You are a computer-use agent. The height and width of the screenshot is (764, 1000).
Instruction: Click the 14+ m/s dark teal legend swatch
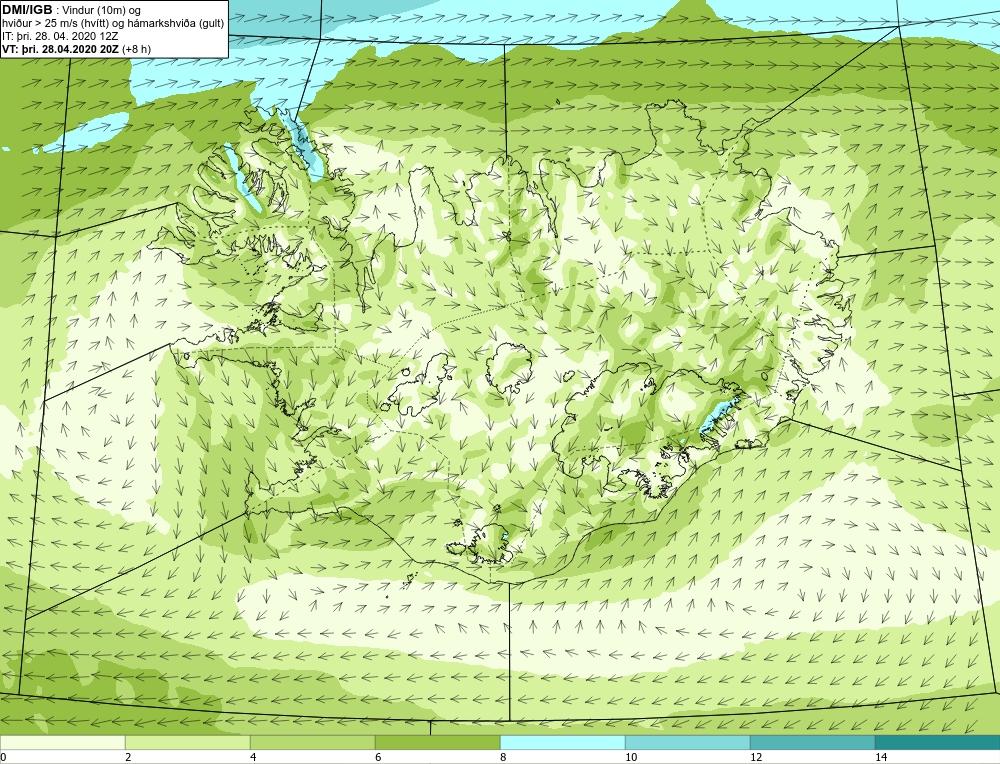938,742
